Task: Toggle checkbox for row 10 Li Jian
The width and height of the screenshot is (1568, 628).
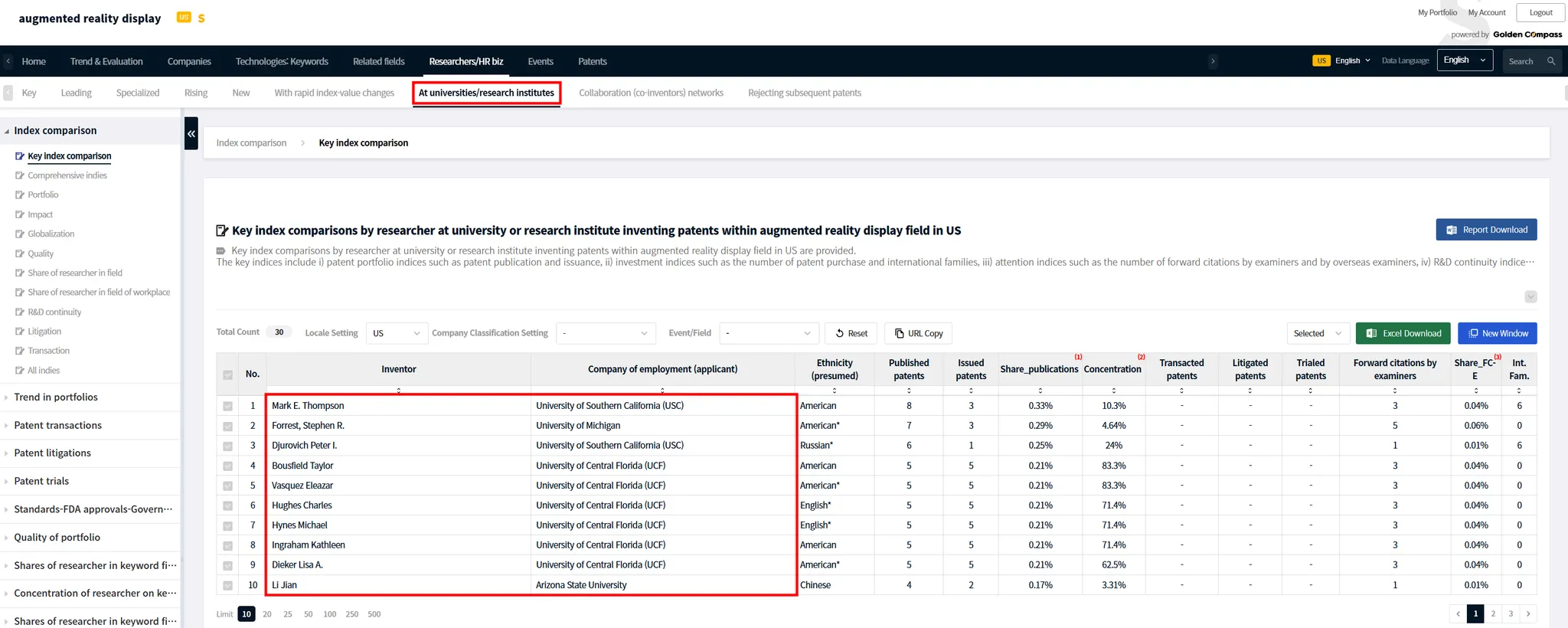Action: 227,586
